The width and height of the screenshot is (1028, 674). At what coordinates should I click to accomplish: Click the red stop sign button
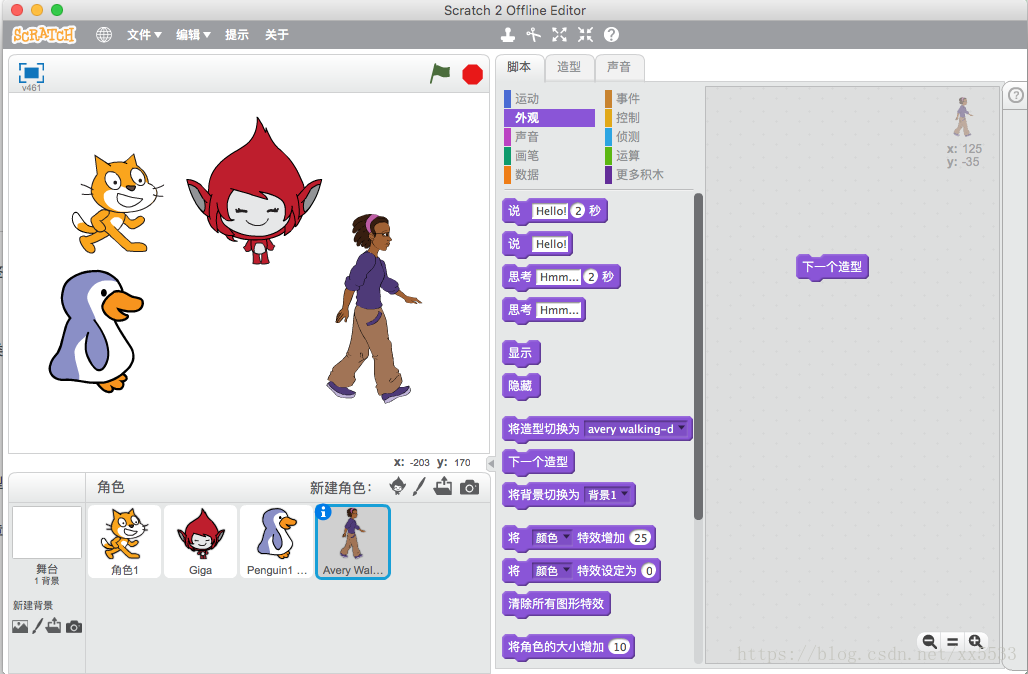coord(472,74)
